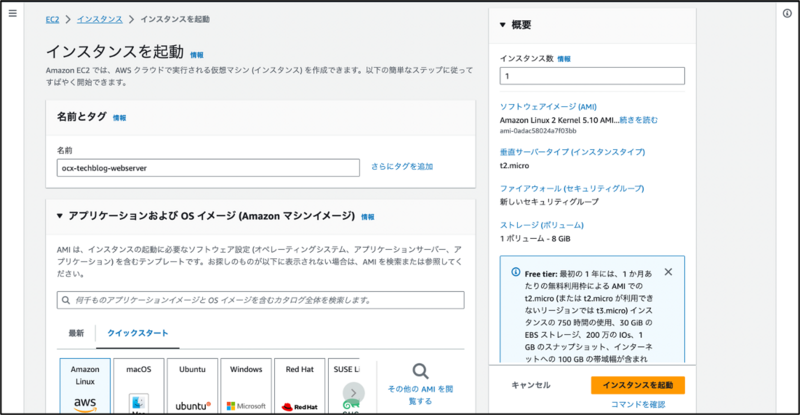
Task: Dismiss the Free tier notice with X
Action: 668,272
